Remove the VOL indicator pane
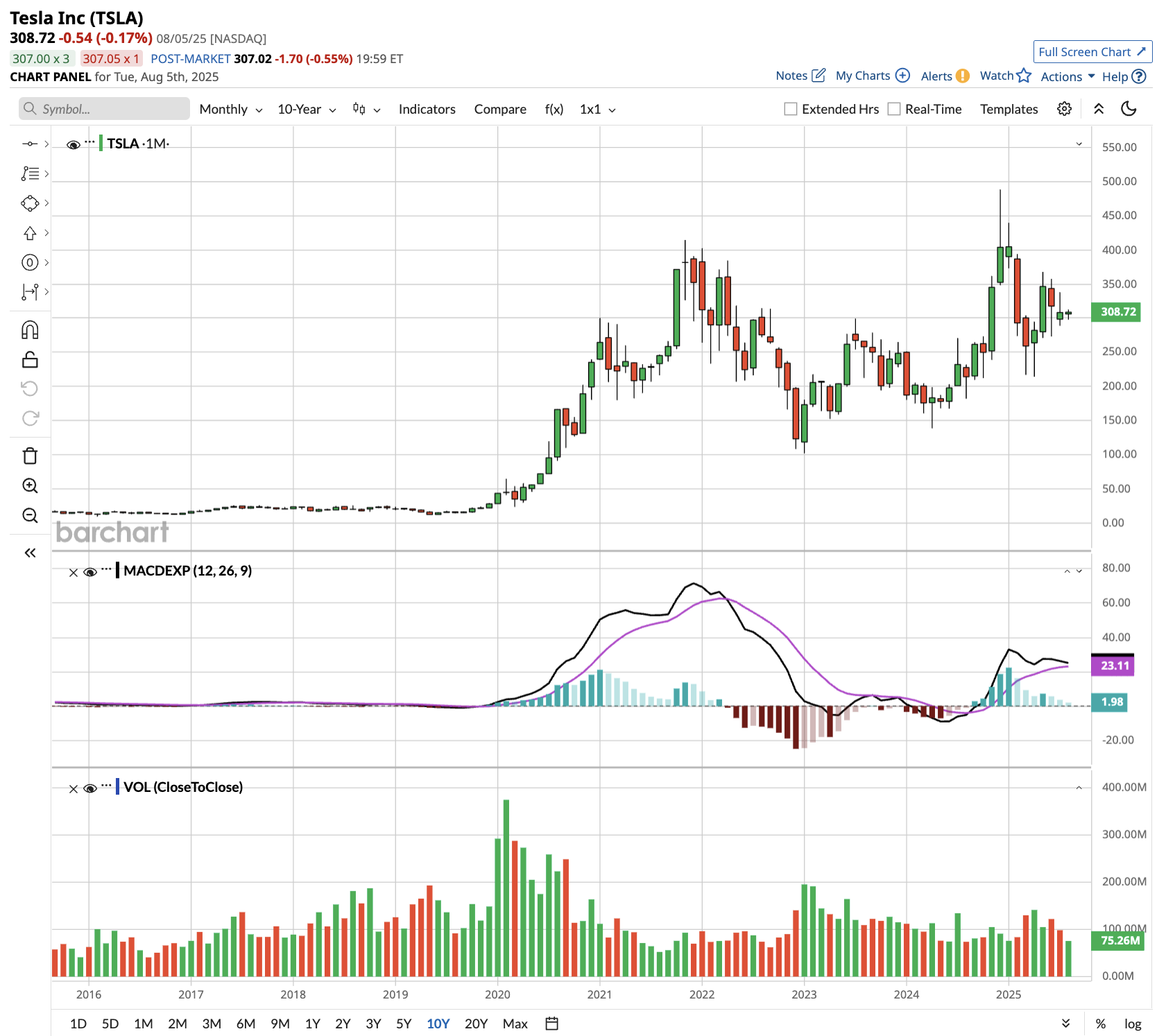 [x=74, y=788]
